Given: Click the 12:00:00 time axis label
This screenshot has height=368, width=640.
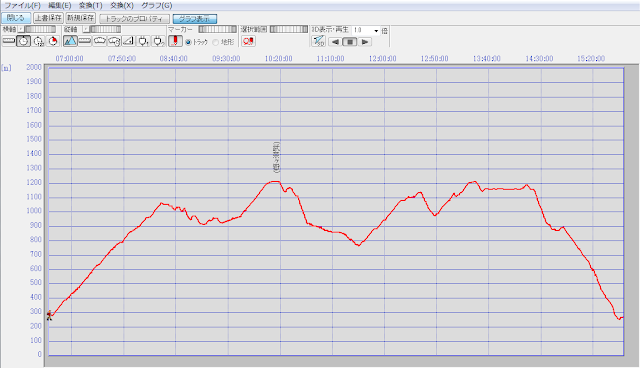Looking at the screenshot, I should coord(382,59).
